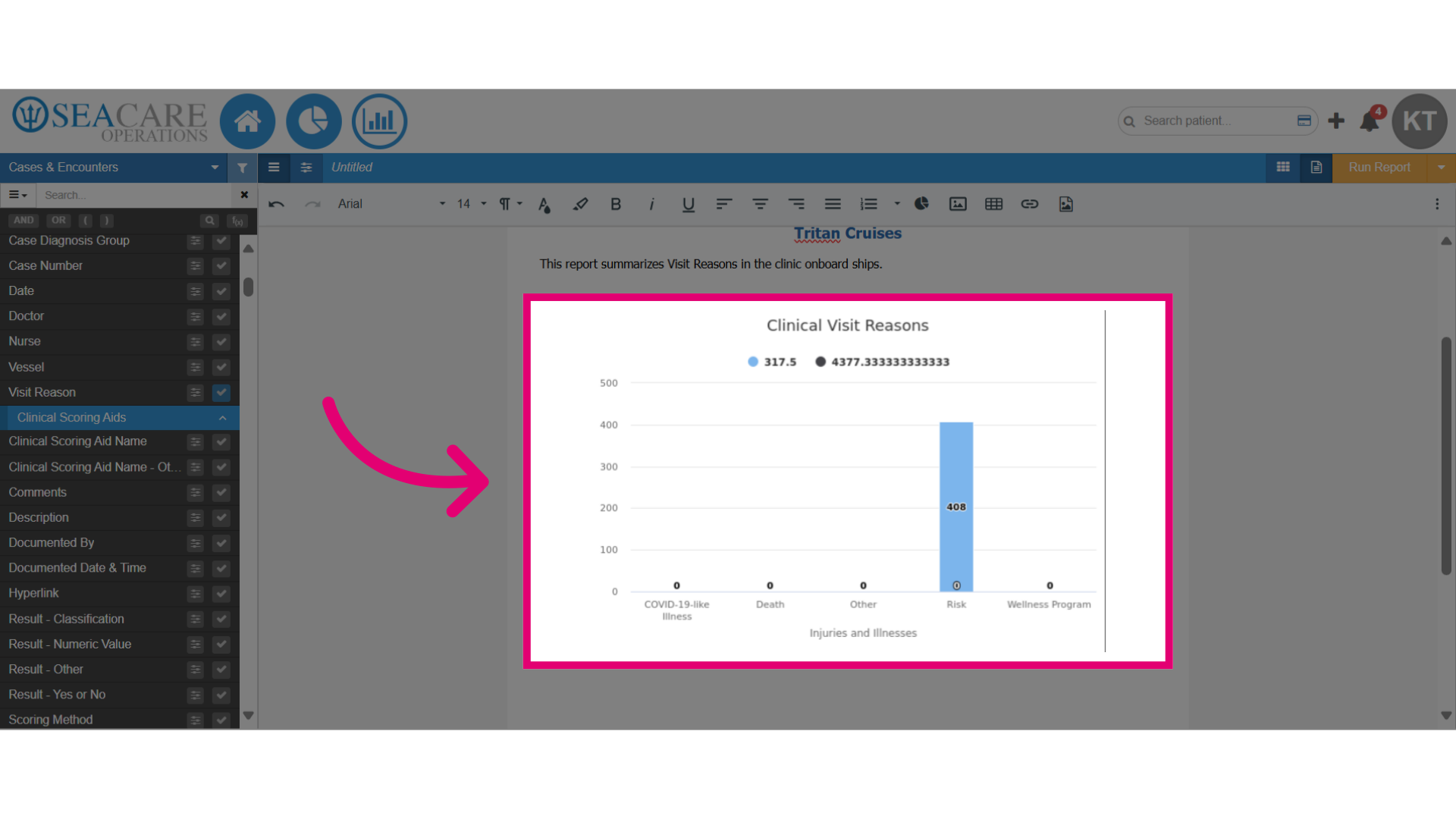Open the report settings sliders icon
Viewport: 1456px width, 819px height.
306,168
